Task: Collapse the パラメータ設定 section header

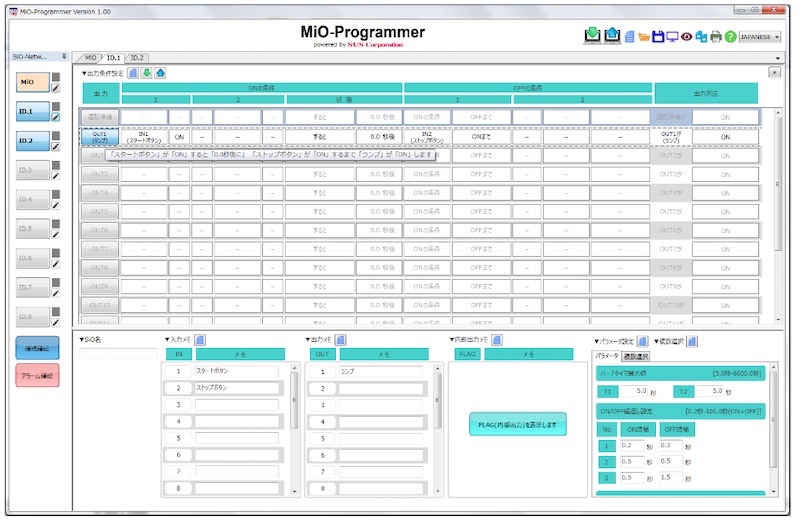Action: (x=597, y=341)
